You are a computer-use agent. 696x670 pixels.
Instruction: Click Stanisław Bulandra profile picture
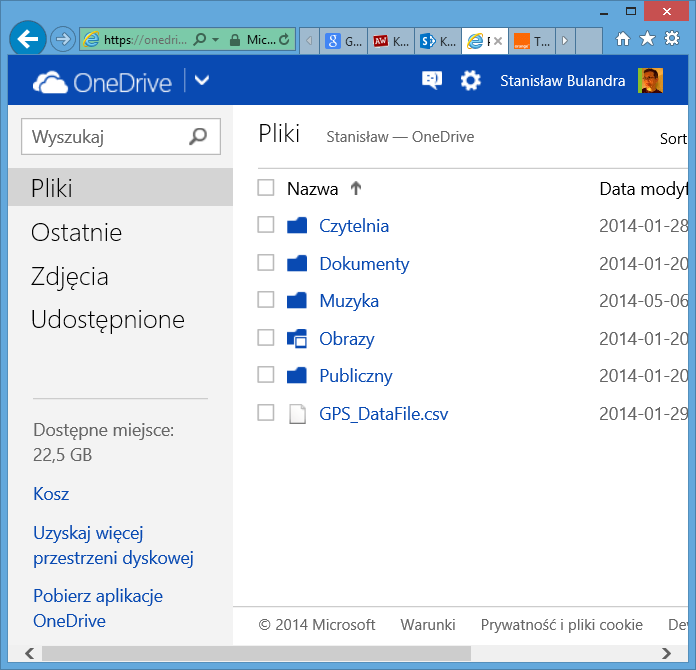click(x=650, y=81)
